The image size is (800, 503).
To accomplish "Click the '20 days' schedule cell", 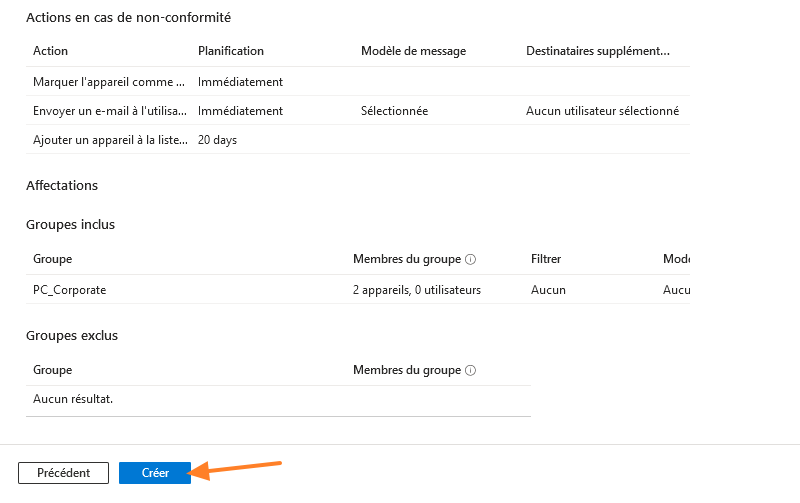I will (x=217, y=140).
